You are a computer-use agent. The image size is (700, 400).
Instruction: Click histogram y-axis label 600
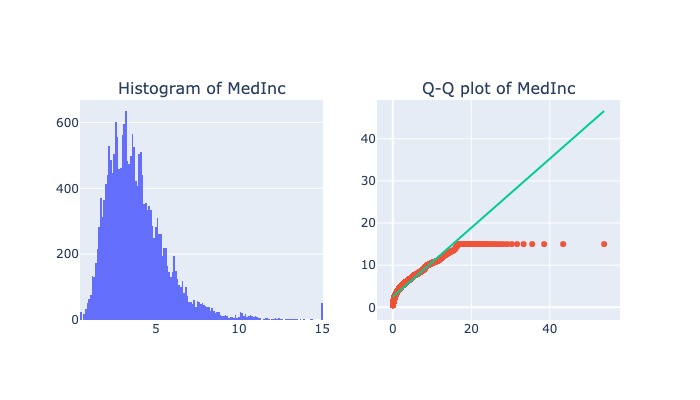click(x=67, y=122)
